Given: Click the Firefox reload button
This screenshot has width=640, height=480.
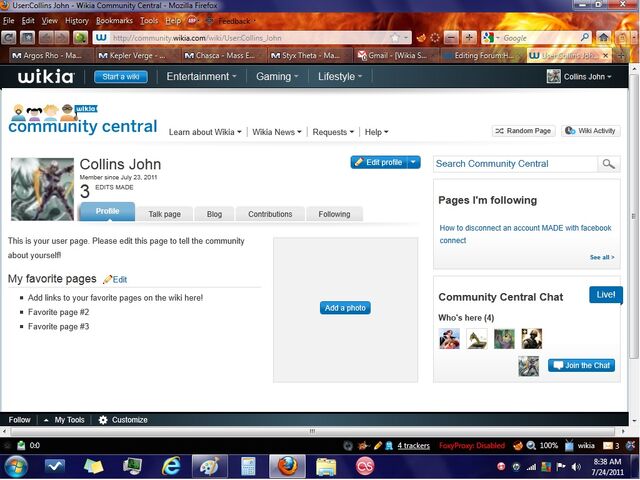Looking at the screenshot, I should pyautogui.click(x=9, y=38).
